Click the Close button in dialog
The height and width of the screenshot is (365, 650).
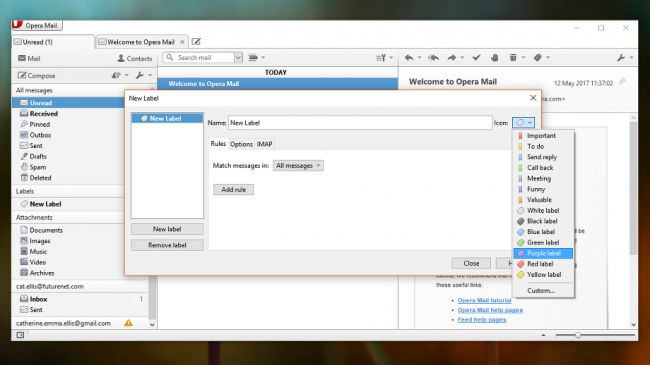click(471, 263)
